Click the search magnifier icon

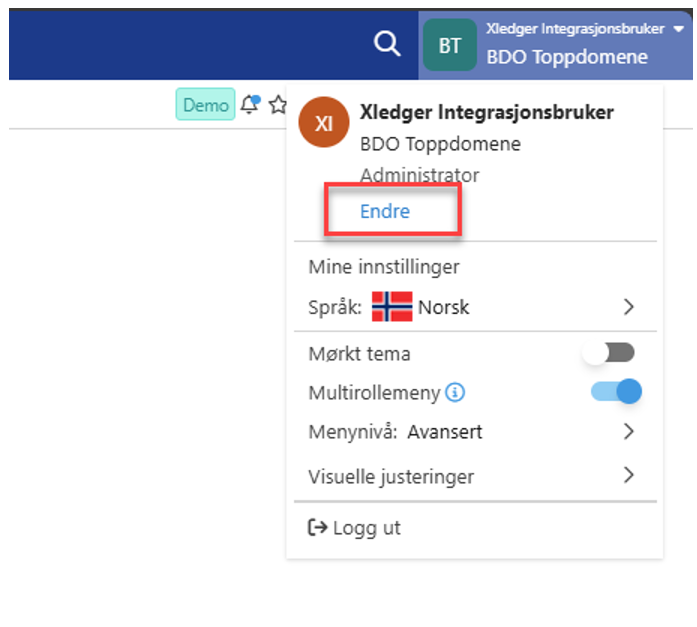click(386, 44)
